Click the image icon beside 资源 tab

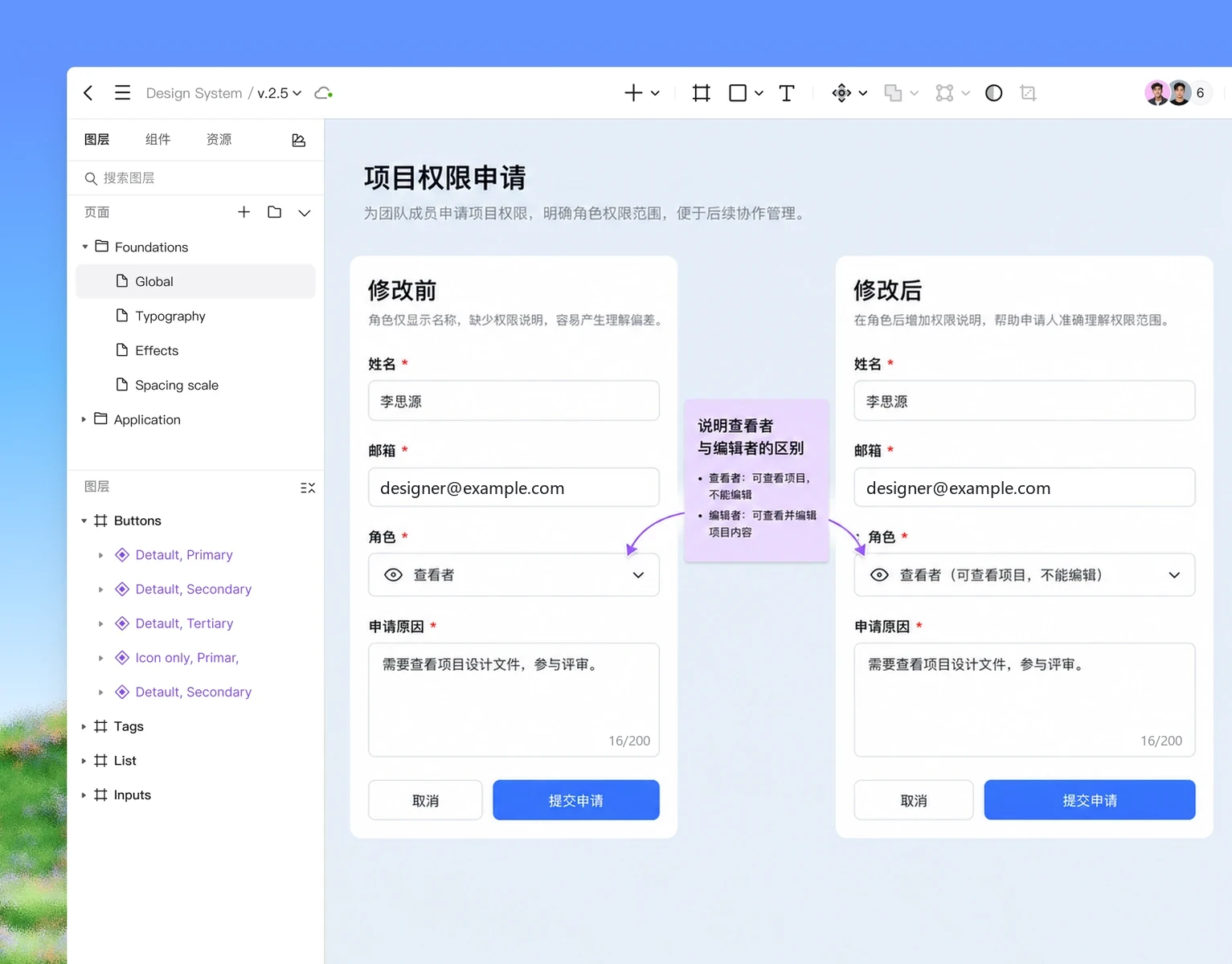[299, 141]
